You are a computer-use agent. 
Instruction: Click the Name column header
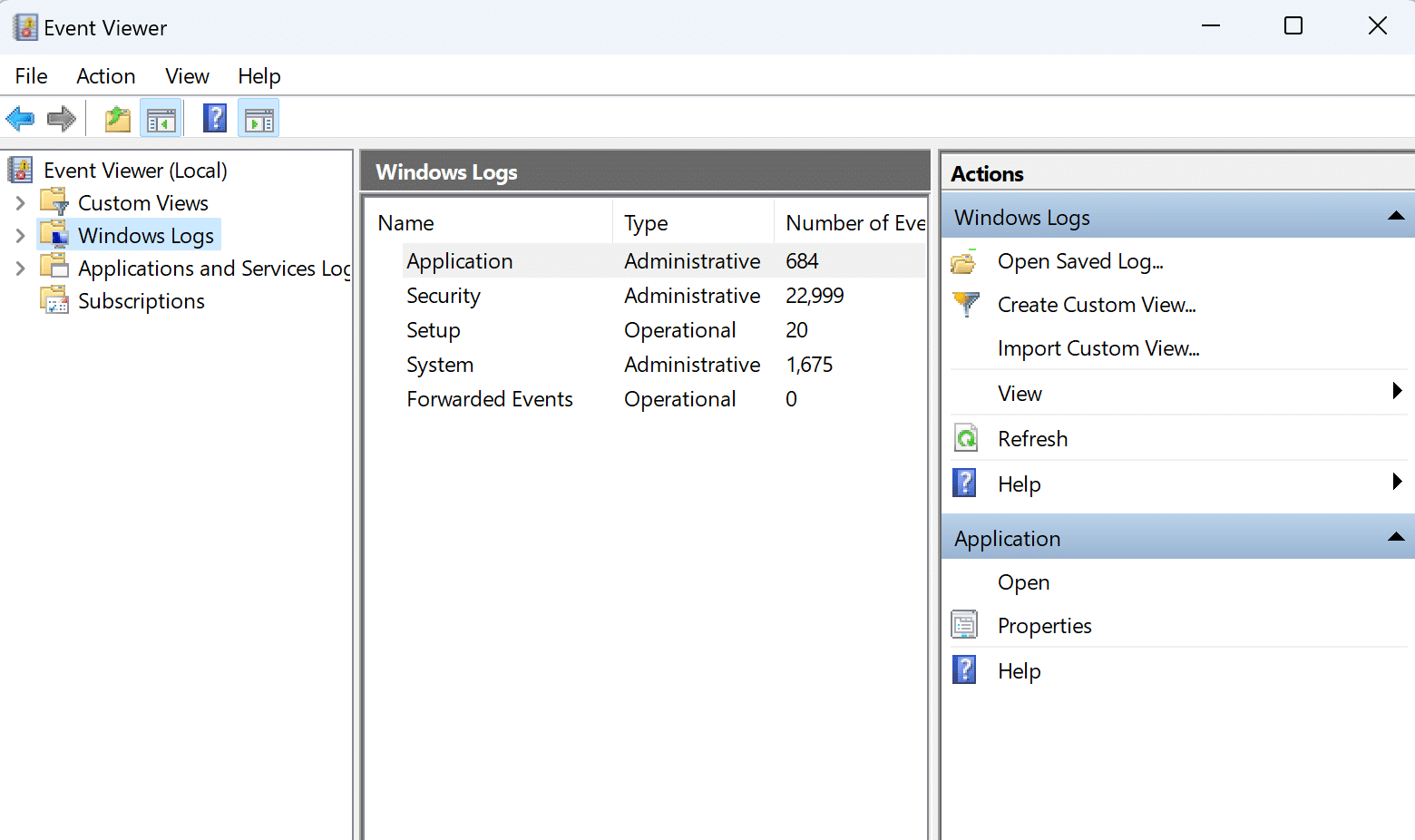pyautogui.click(x=490, y=223)
